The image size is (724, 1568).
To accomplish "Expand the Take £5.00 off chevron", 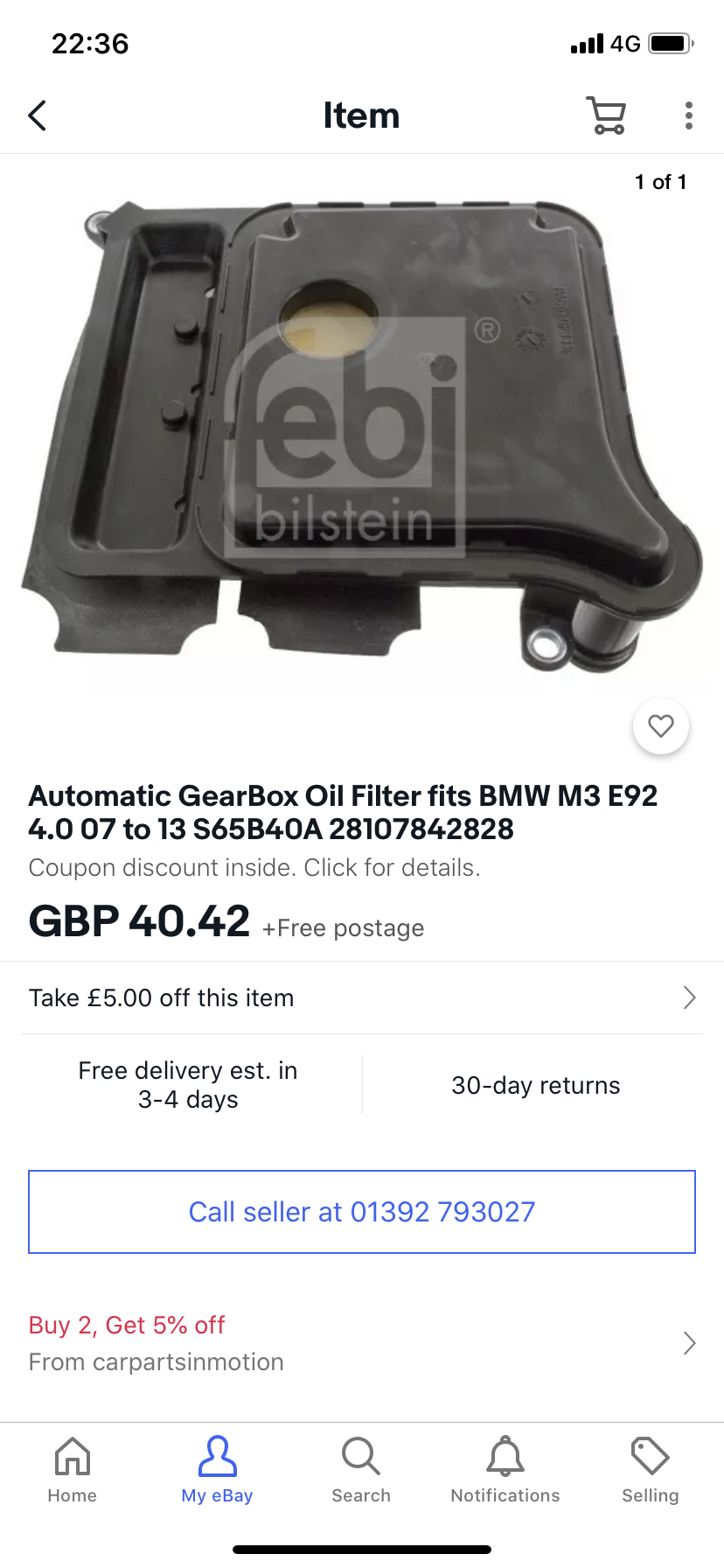I will (690, 997).
